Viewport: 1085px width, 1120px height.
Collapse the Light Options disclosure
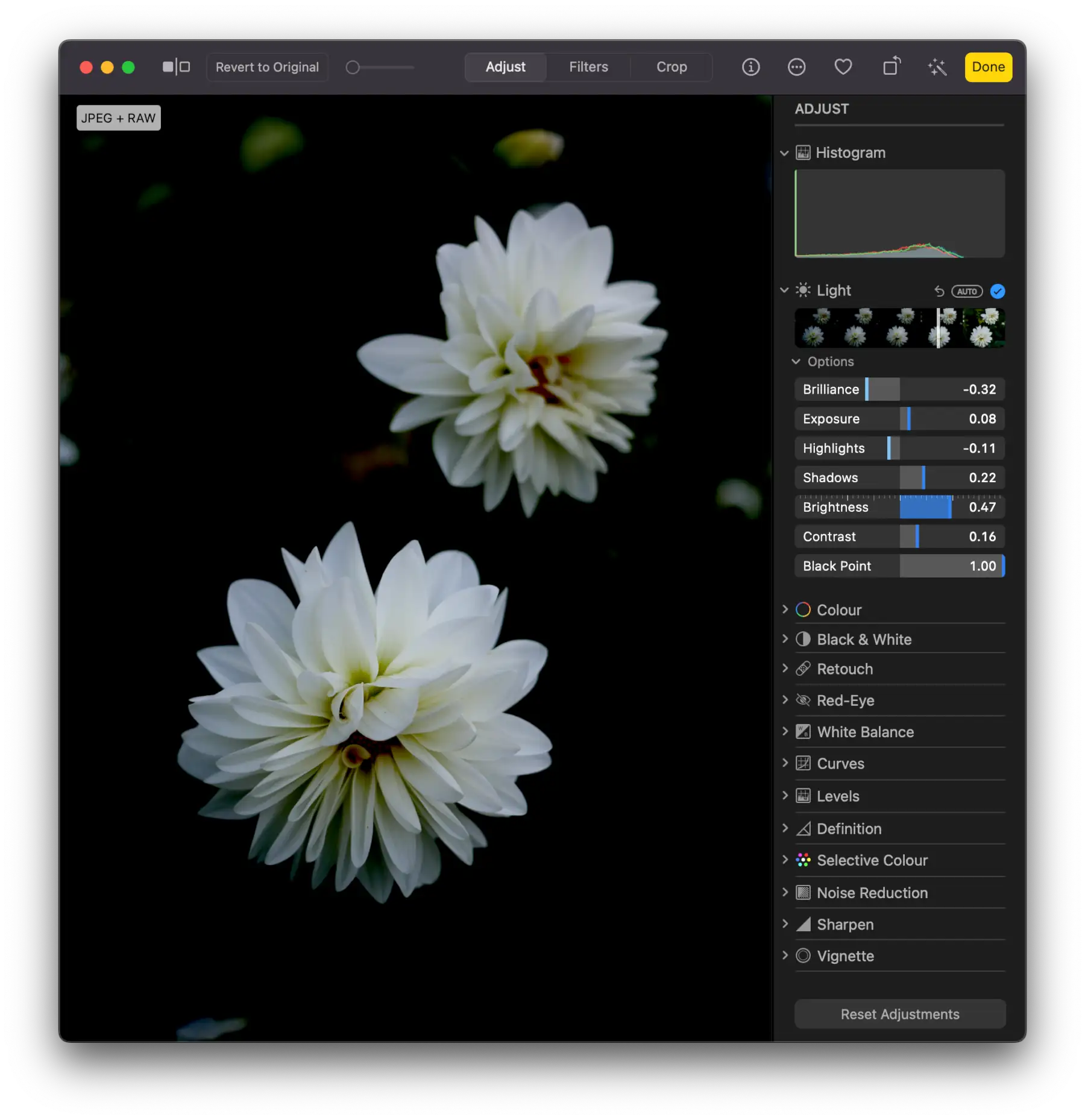point(796,362)
